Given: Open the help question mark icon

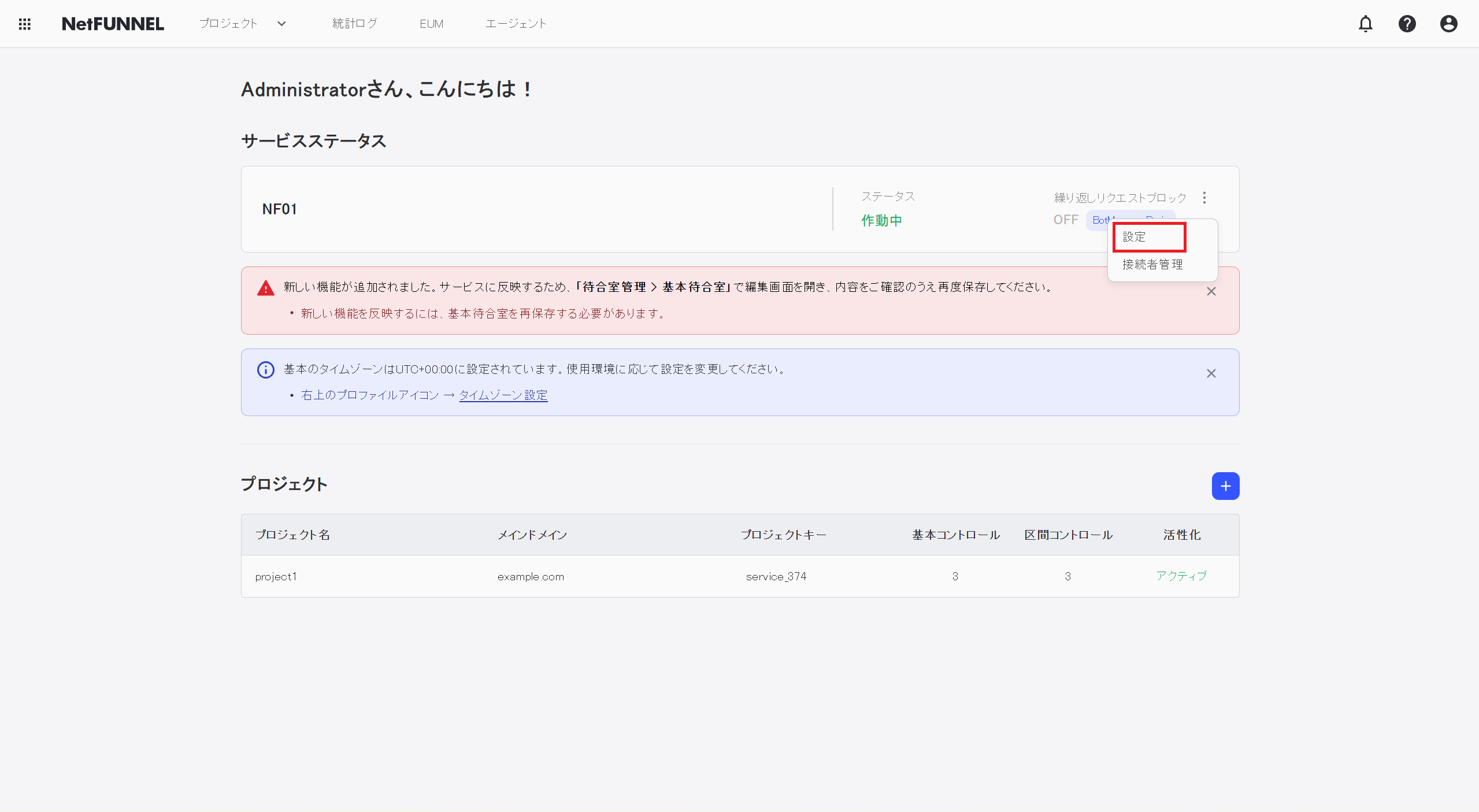Looking at the screenshot, I should 1407,24.
